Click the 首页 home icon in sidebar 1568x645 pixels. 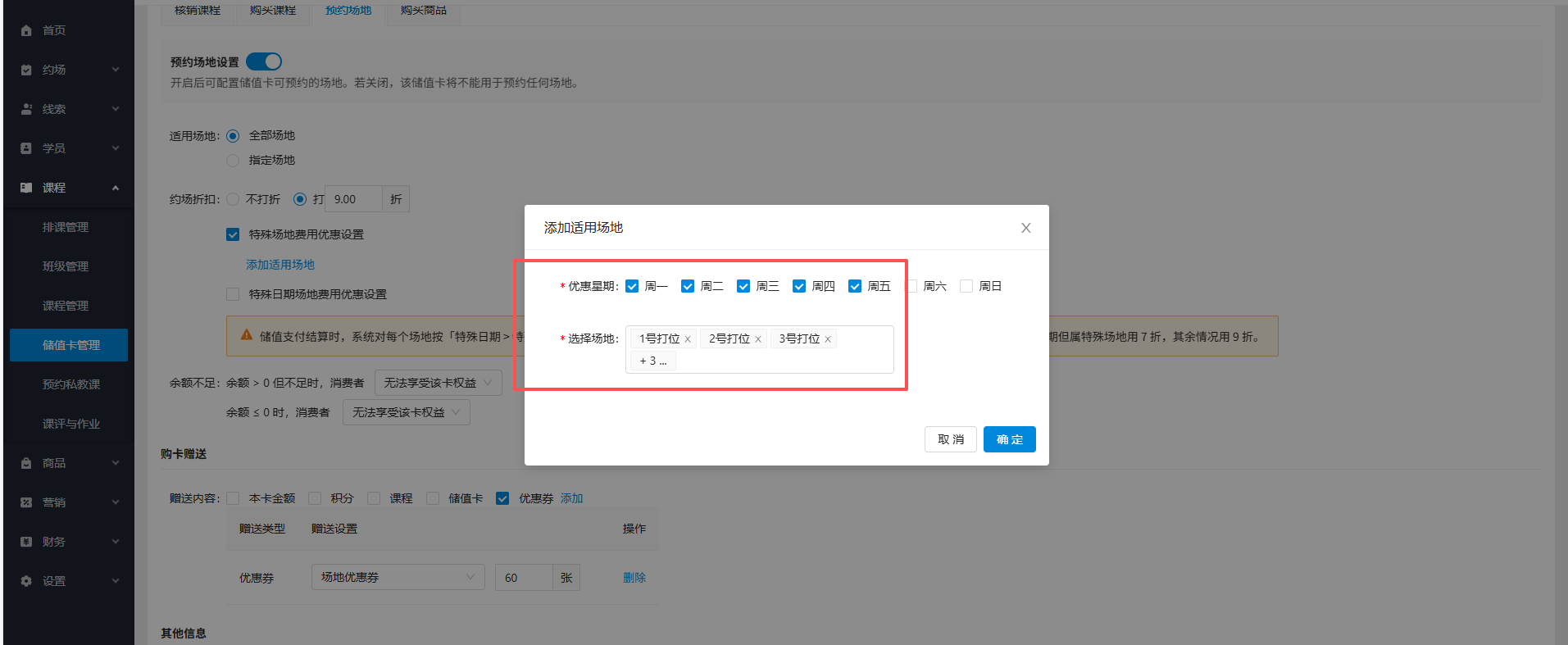pos(26,30)
